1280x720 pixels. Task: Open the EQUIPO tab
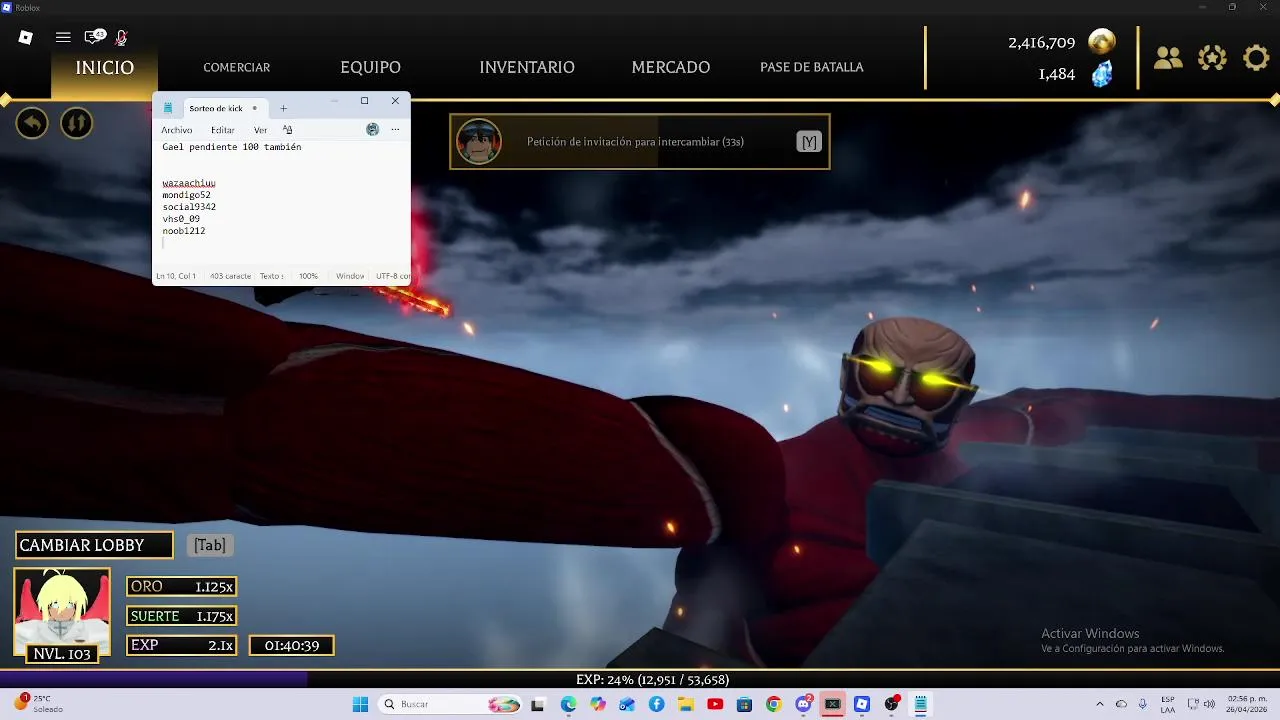[370, 67]
